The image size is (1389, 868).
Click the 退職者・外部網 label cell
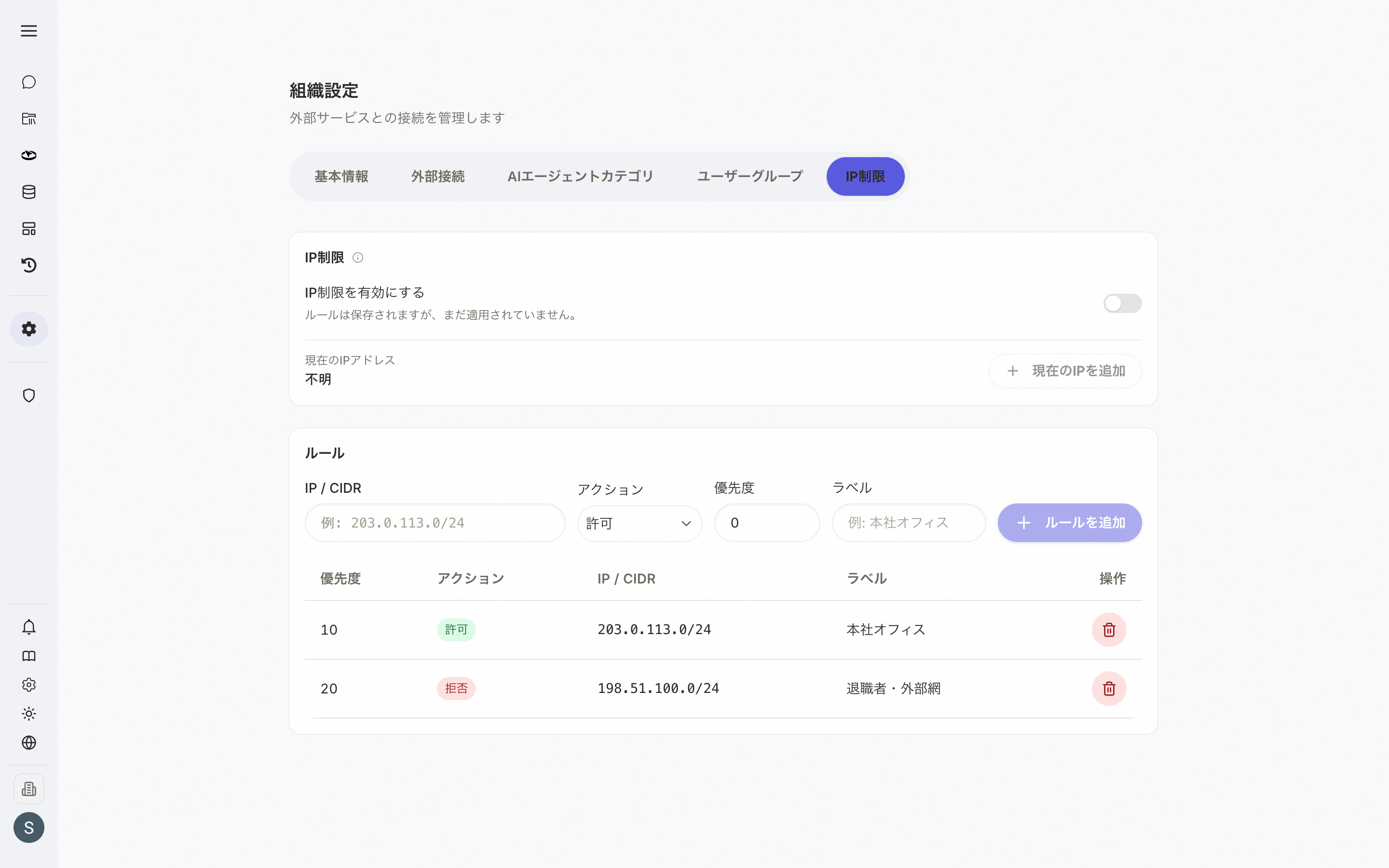[x=893, y=688]
